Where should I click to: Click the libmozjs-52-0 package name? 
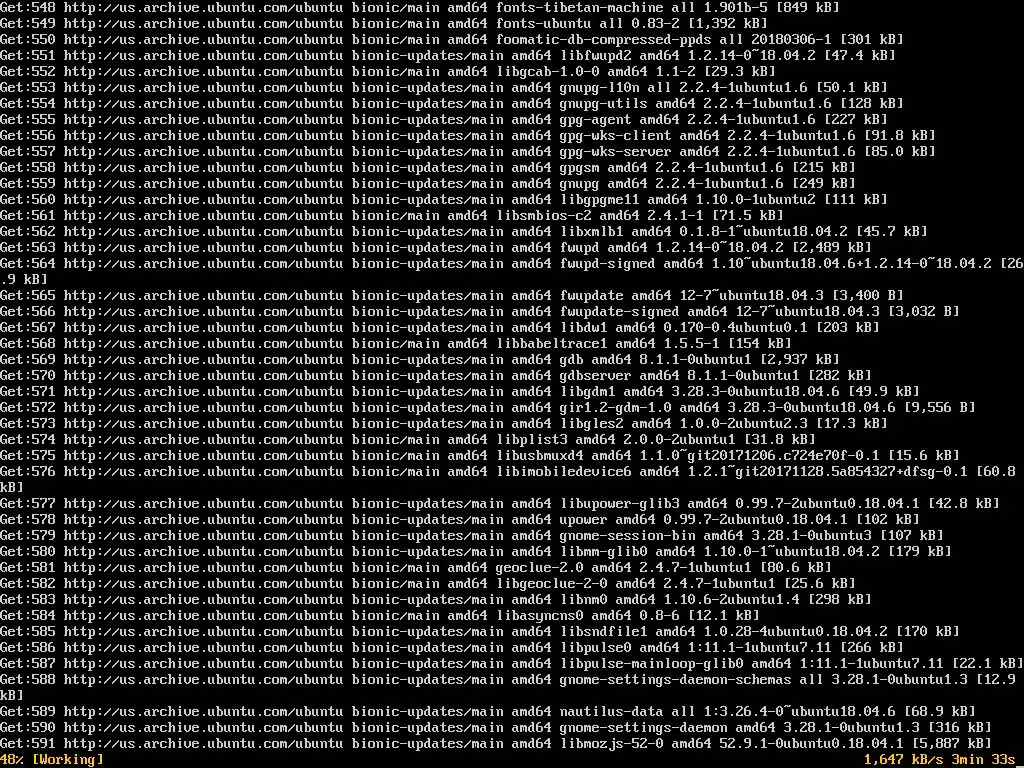click(611, 744)
